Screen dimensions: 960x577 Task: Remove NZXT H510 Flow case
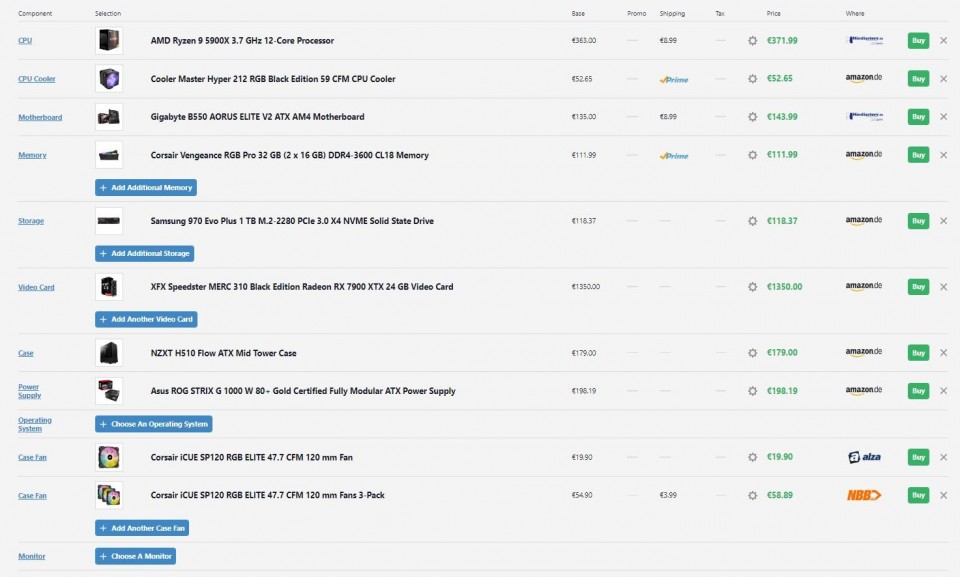point(943,353)
